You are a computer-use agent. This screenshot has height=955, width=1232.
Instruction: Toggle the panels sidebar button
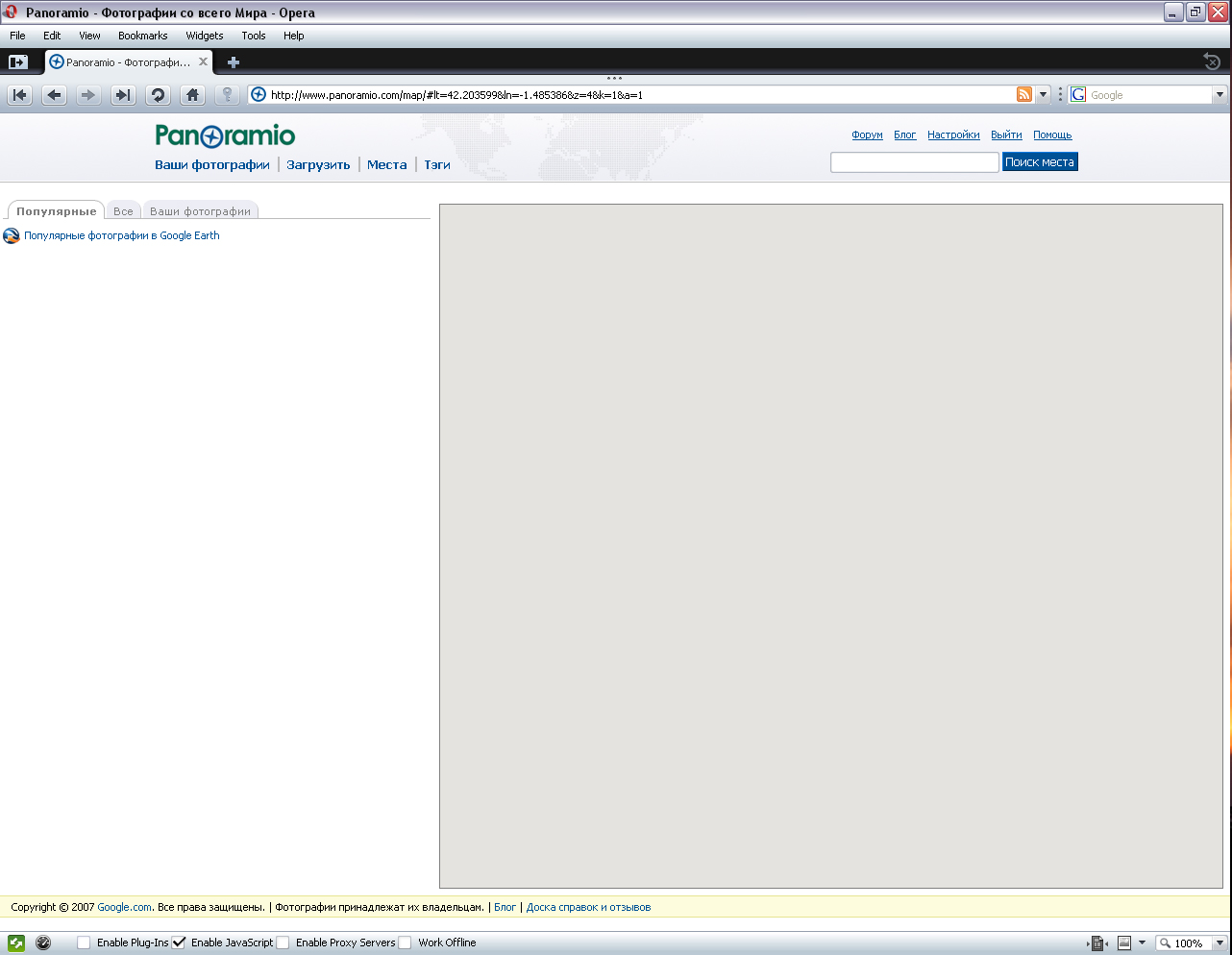[18, 61]
